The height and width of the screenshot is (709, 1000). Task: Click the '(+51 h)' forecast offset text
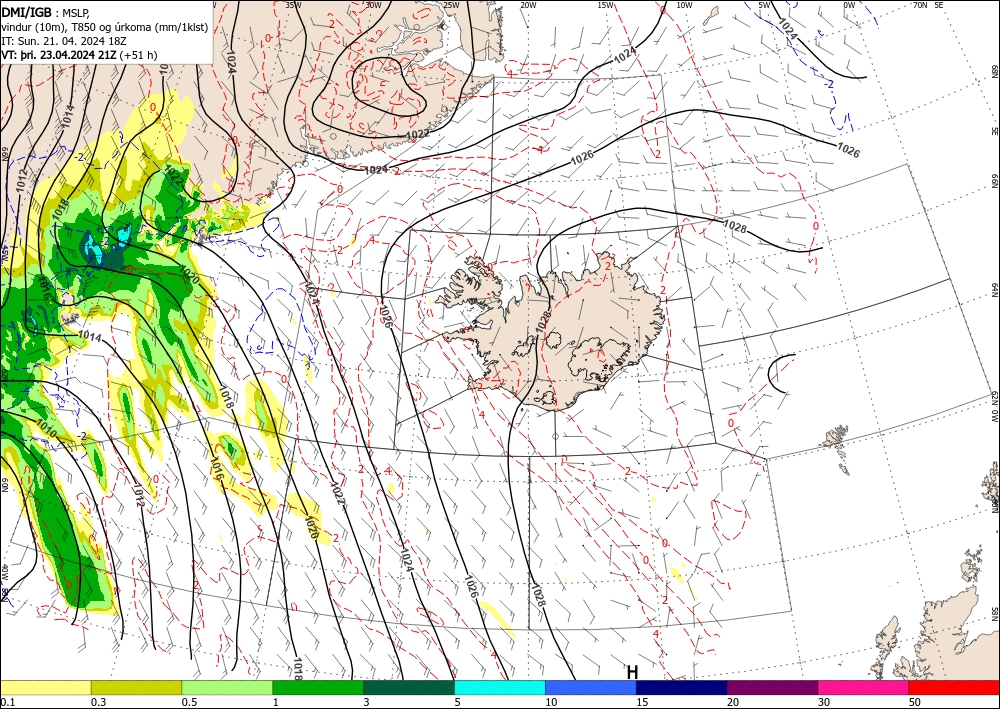[138, 55]
